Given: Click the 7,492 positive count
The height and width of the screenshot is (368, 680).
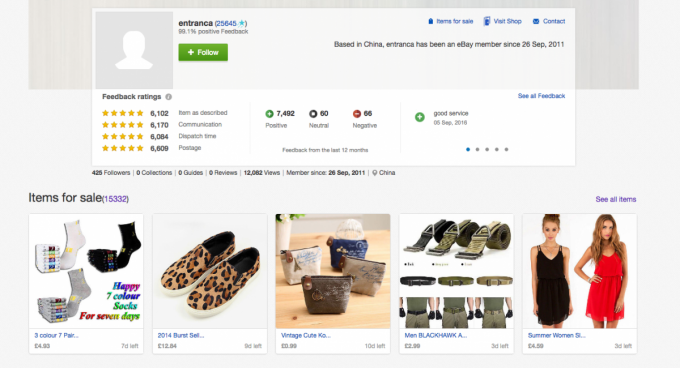Looking at the screenshot, I should pyautogui.click(x=285, y=114).
